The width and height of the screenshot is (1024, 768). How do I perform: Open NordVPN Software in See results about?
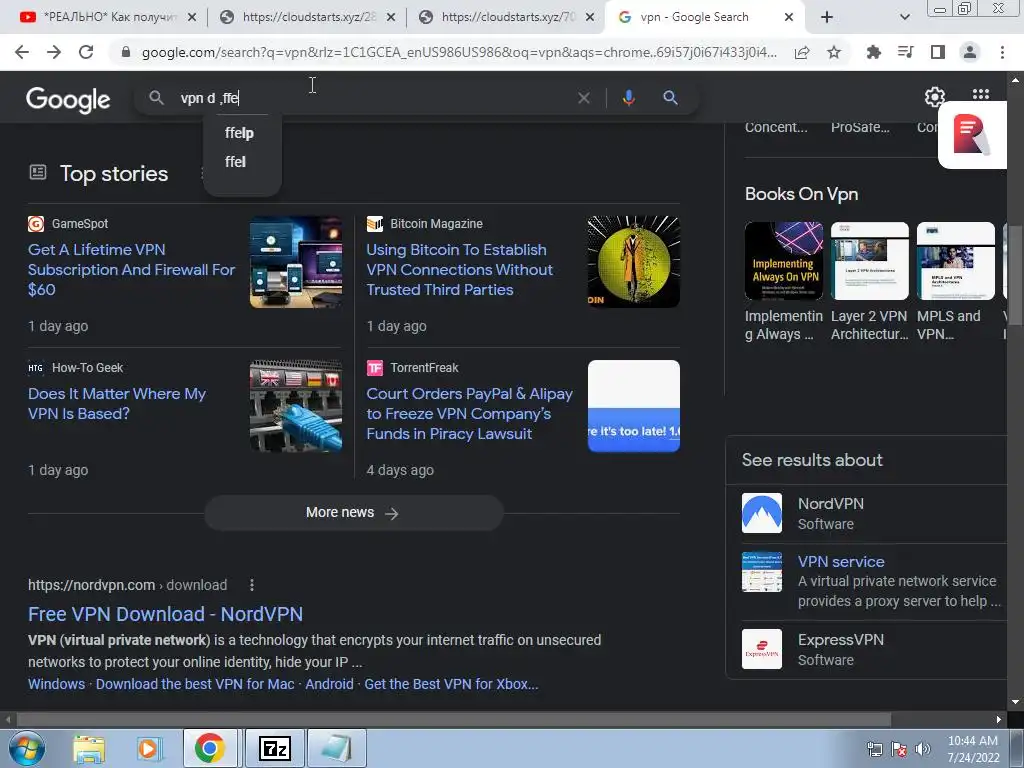[874, 513]
